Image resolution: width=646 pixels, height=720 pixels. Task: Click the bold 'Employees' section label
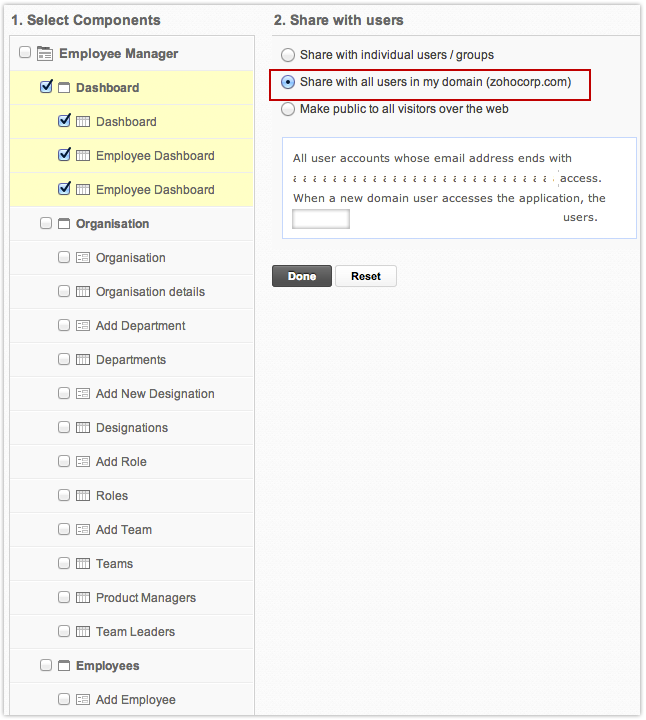[x=107, y=665]
